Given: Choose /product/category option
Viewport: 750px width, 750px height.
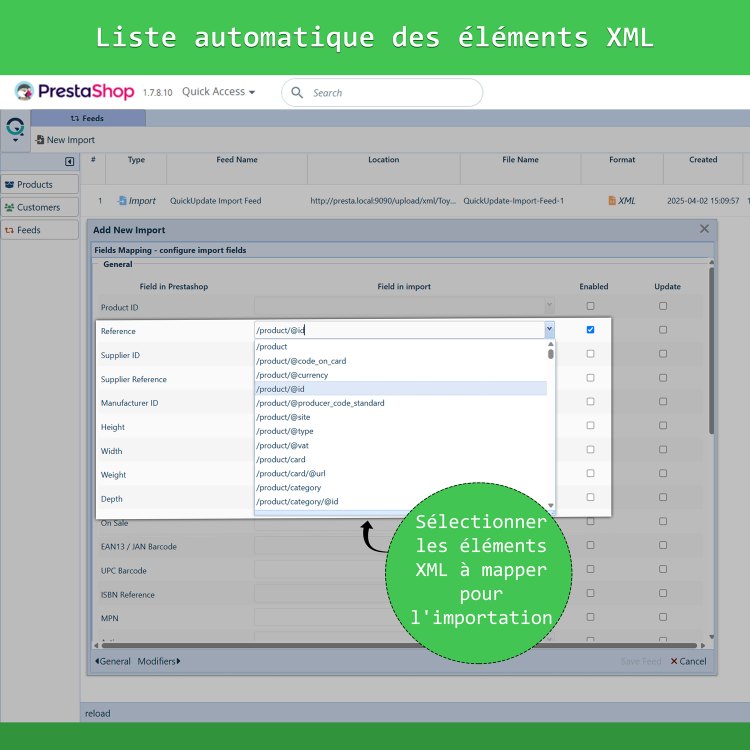Looking at the screenshot, I should coord(401,487).
